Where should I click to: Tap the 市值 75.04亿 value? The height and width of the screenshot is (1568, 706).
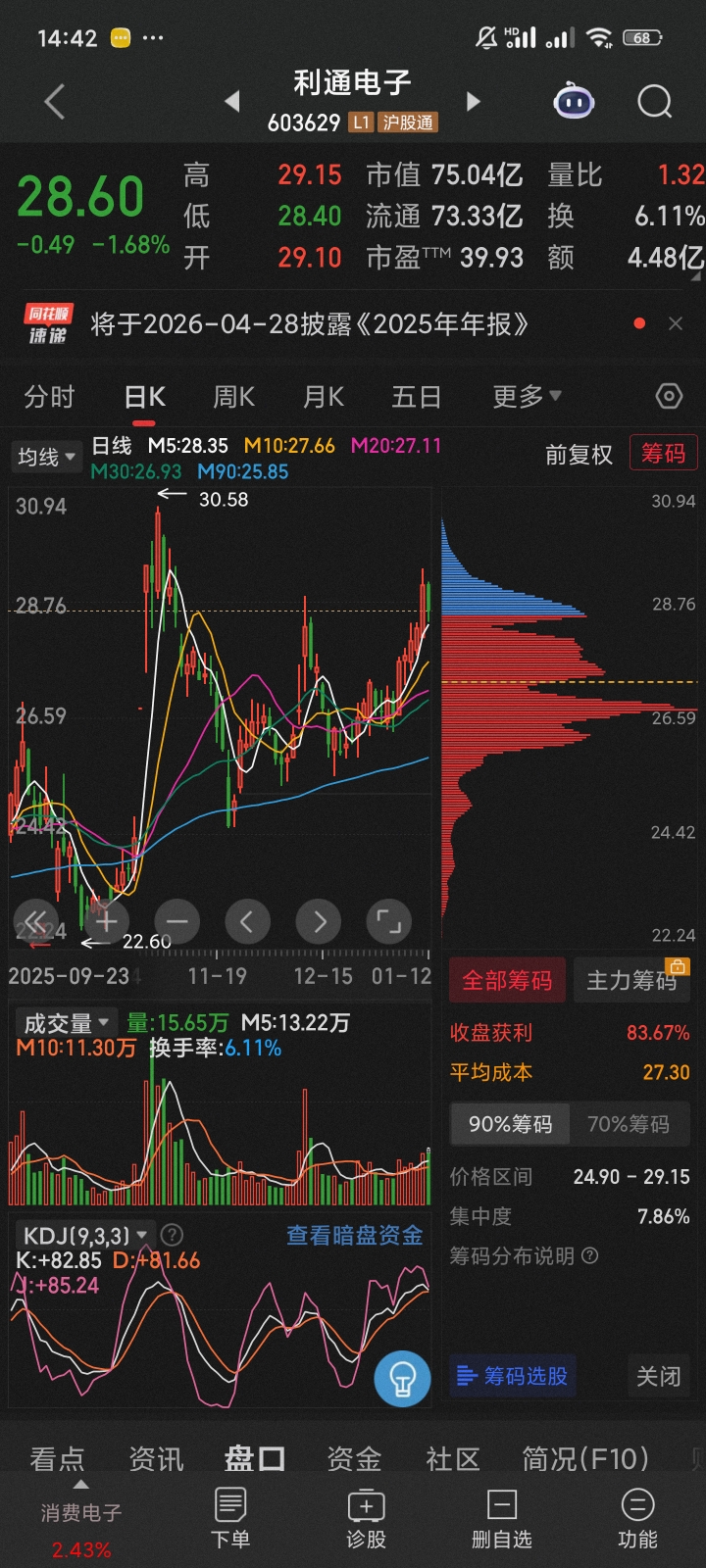(444, 175)
